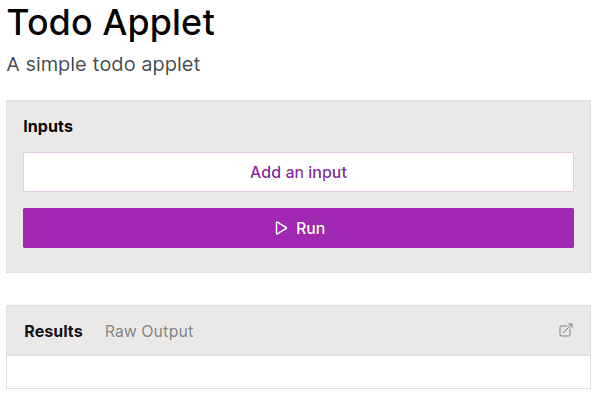This screenshot has width=600, height=401.
Task: Click the word 'Run' label text
Action: 310,228
